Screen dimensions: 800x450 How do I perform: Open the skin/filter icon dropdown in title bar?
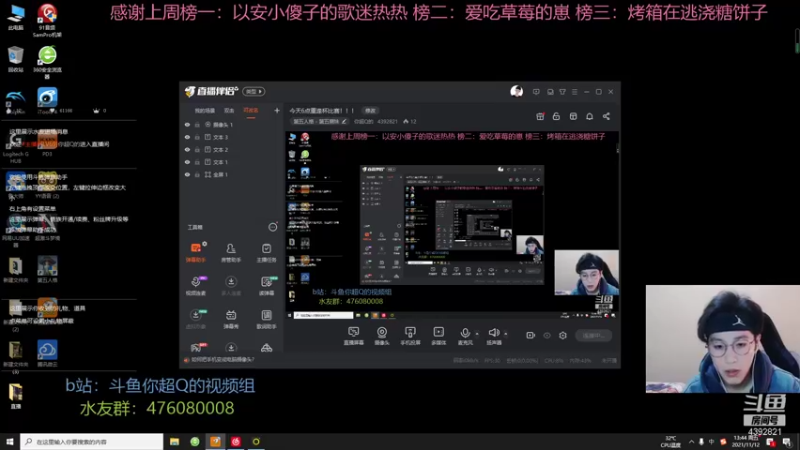562,92
